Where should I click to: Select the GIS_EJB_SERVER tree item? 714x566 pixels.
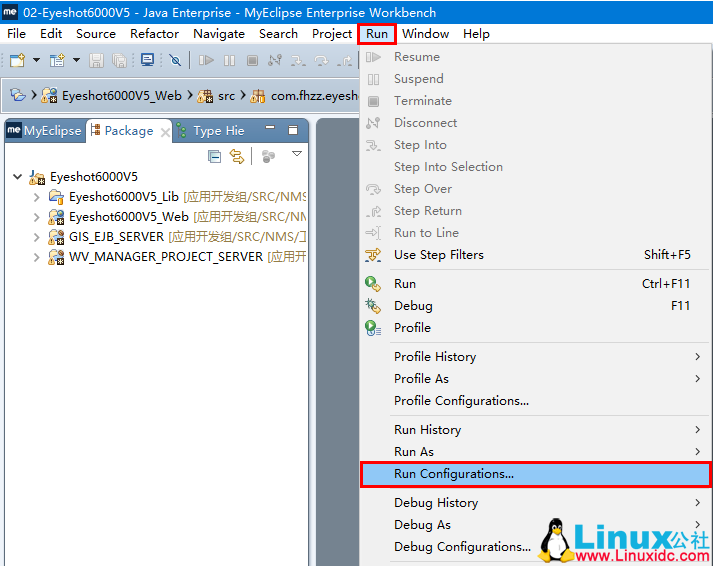pos(177,237)
